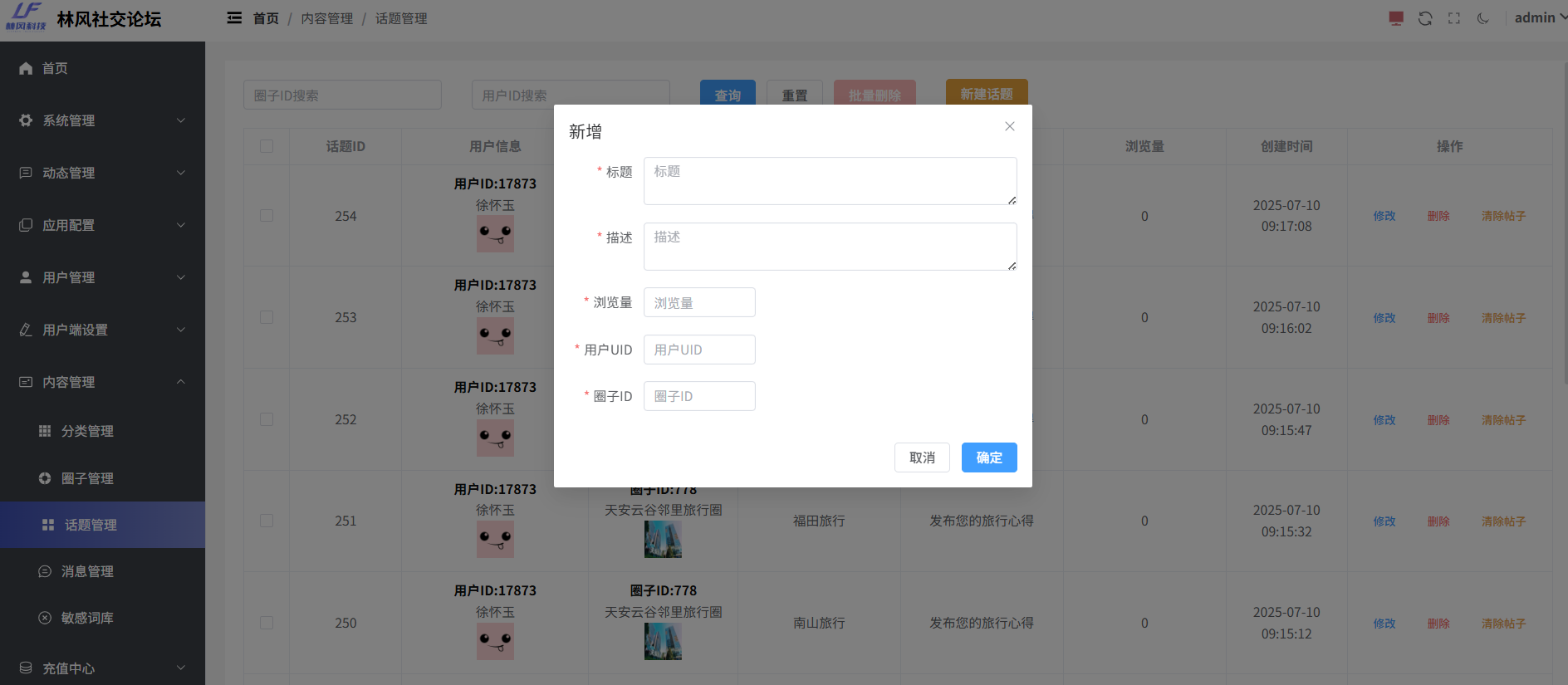Screen dimensions: 1568x685
Task: Focus the 用户ID搜索 filter box
Action: pyautogui.click(x=571, y=95)
